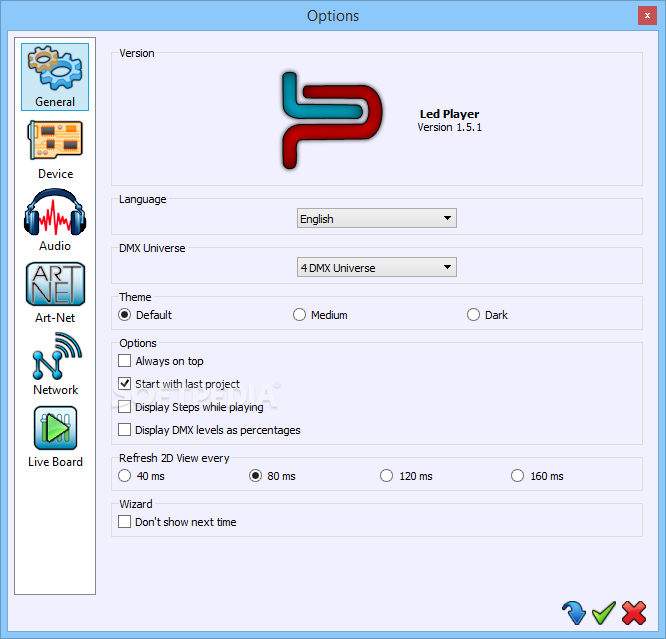
Task: Select the Dark theme radio button
Action: [x=473, y=315]
